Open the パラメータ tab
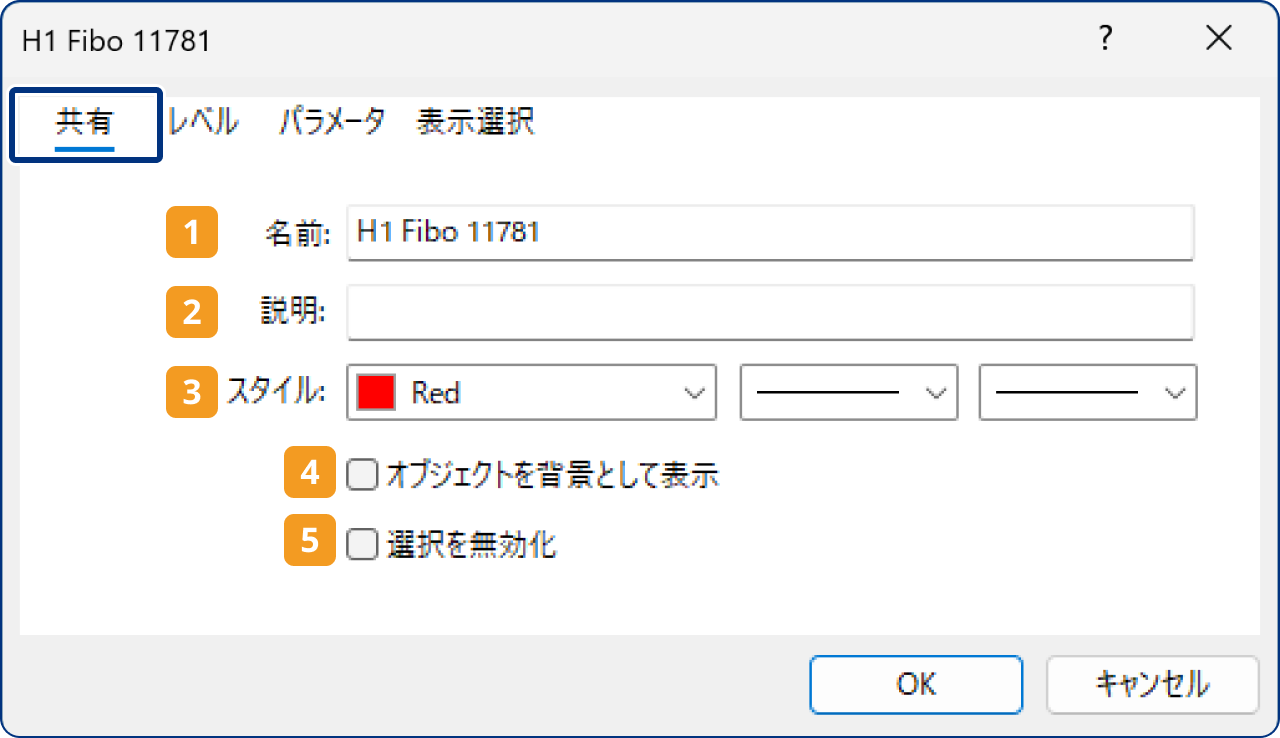 [x=331, y=121]
